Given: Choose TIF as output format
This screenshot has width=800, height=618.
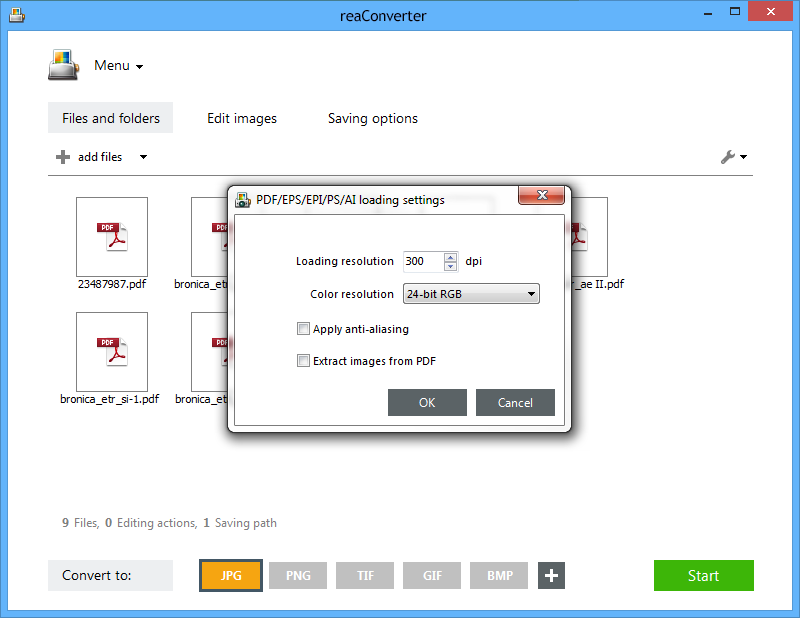Looking at the screenshot, I should tap(365, 576).
